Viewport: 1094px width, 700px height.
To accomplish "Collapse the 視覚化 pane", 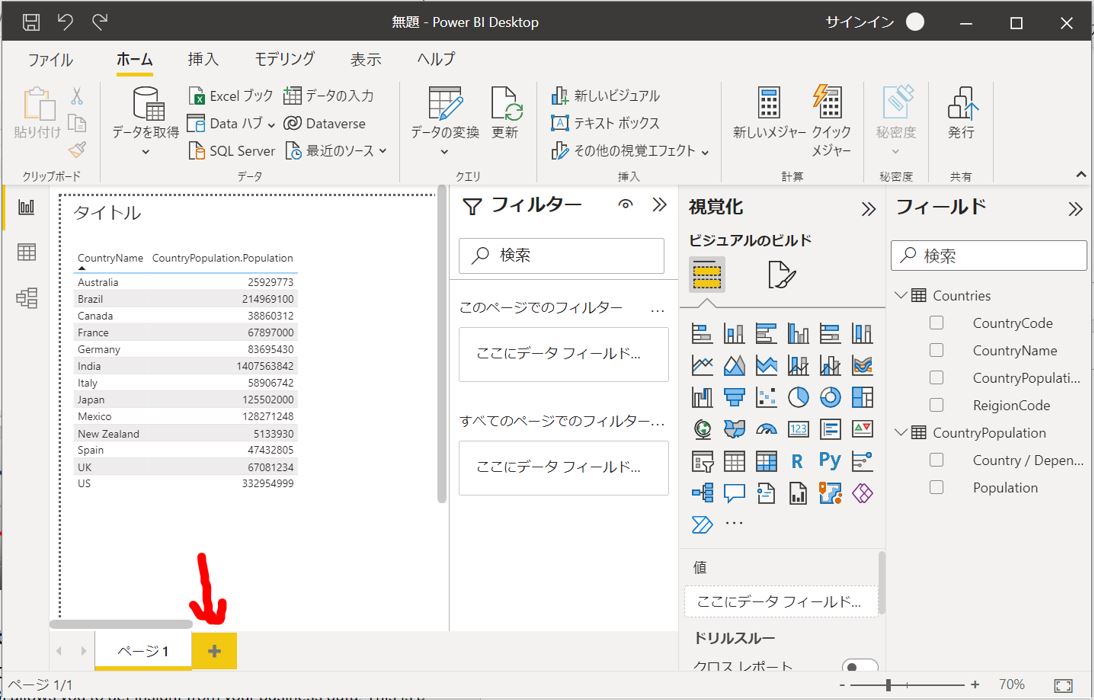I will (868, 209).
